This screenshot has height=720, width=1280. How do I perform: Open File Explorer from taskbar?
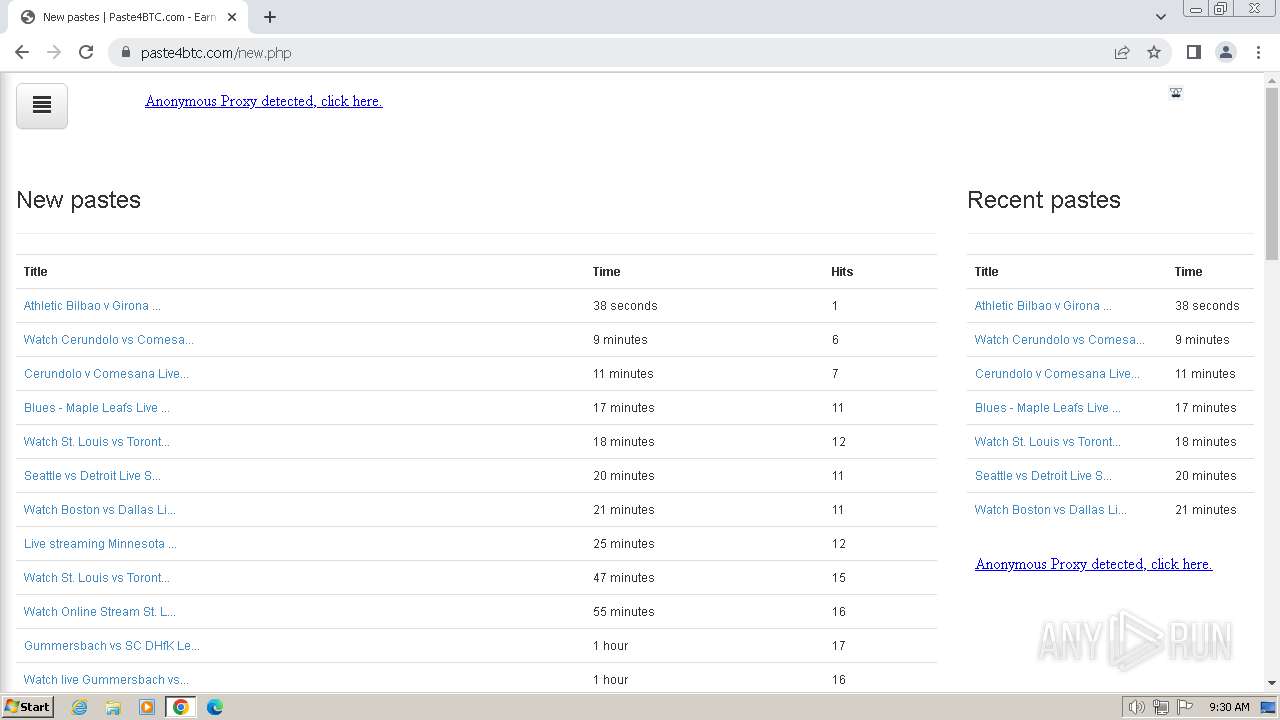(113, 707)
